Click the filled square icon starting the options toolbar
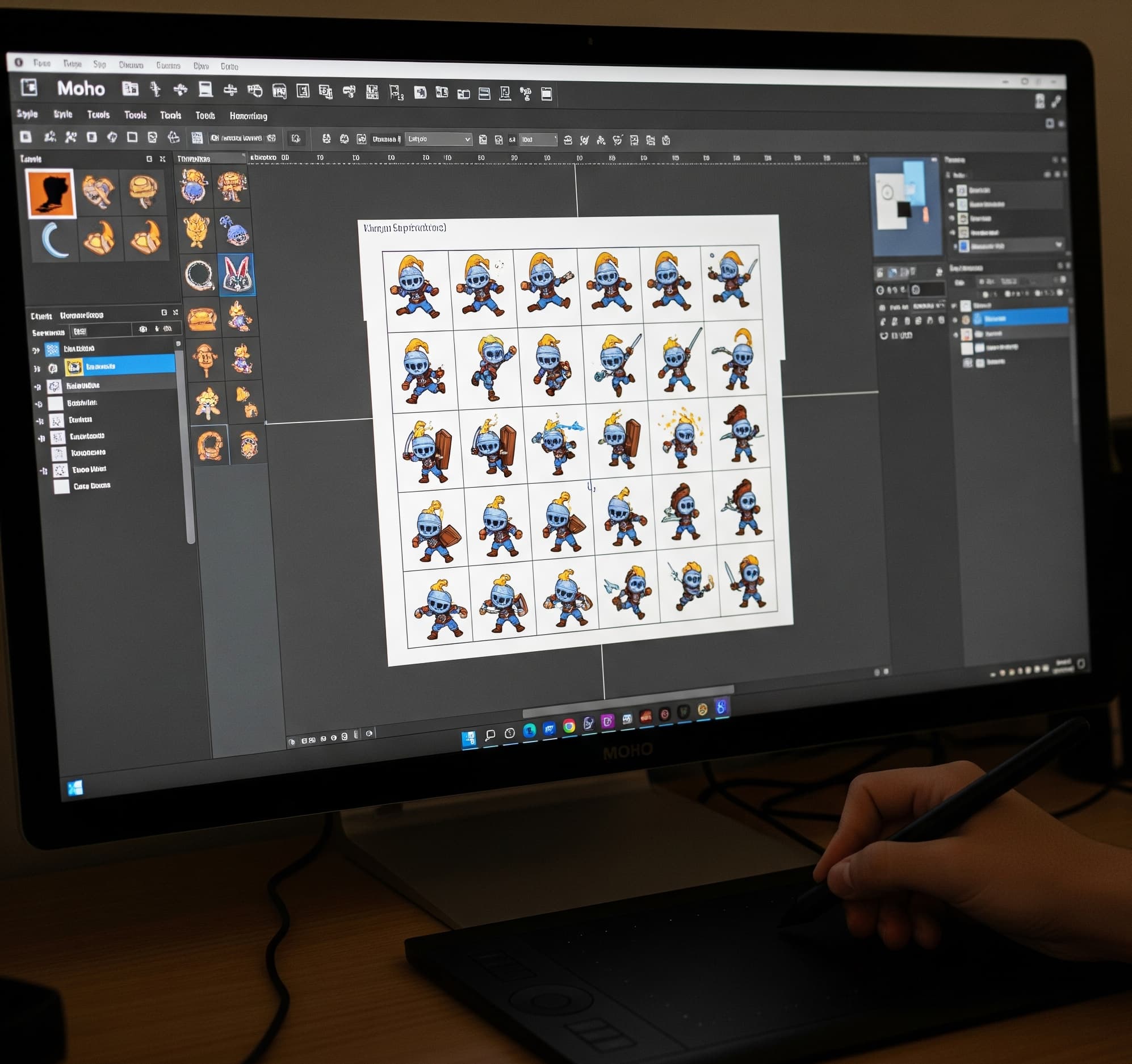This screenshot has height=1064, width=1132. tap(26, 137)
